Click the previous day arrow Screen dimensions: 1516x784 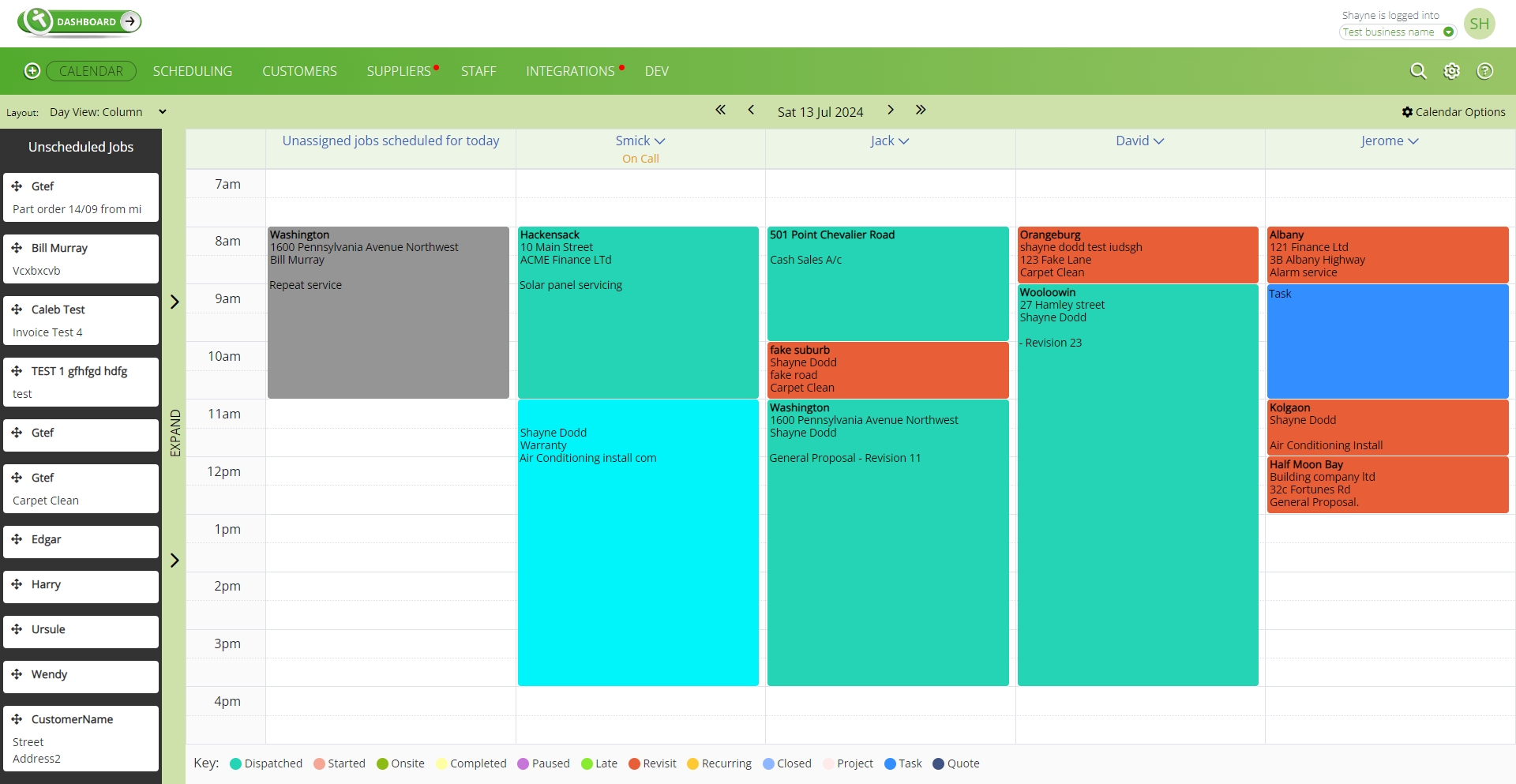pos(751,111)
